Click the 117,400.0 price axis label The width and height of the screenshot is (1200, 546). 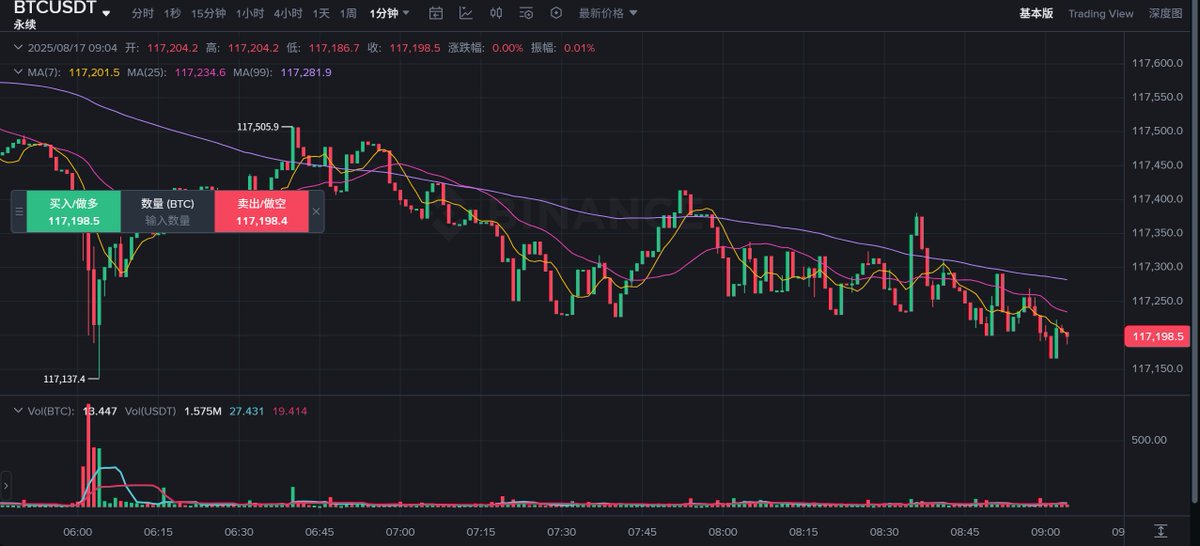pos(1157,199)
